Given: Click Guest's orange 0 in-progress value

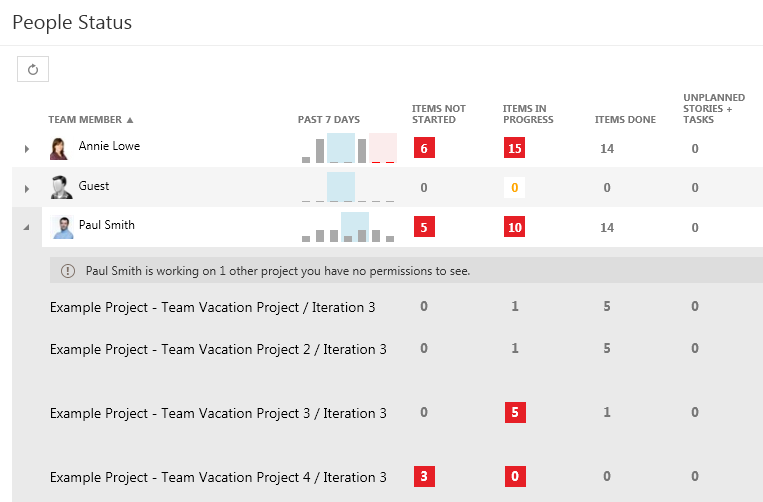Looking at the screenshot, I should 514,188.
